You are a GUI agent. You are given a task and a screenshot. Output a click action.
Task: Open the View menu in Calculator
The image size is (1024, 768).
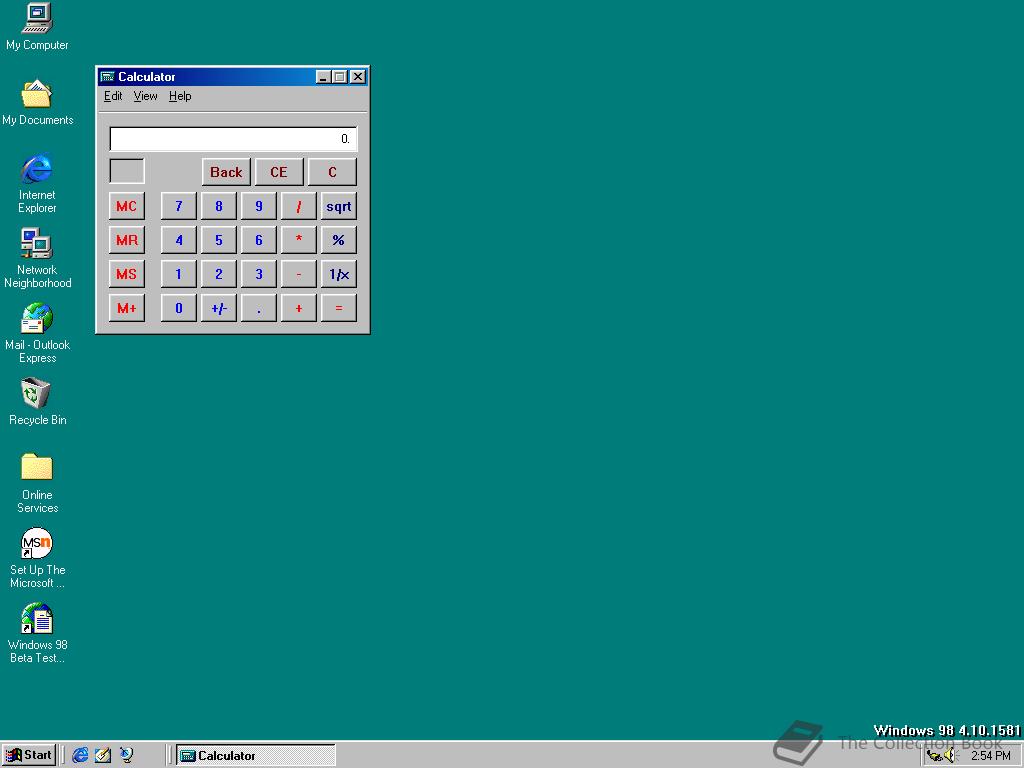(145, 96)
